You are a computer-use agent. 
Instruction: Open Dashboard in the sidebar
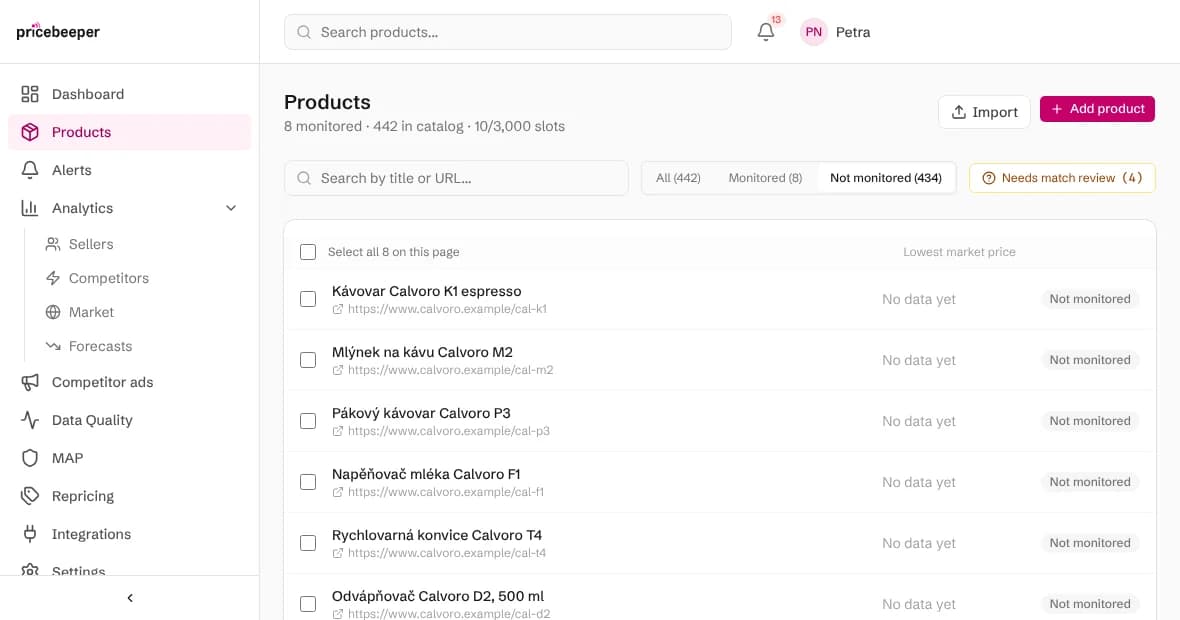pos(129,94)
